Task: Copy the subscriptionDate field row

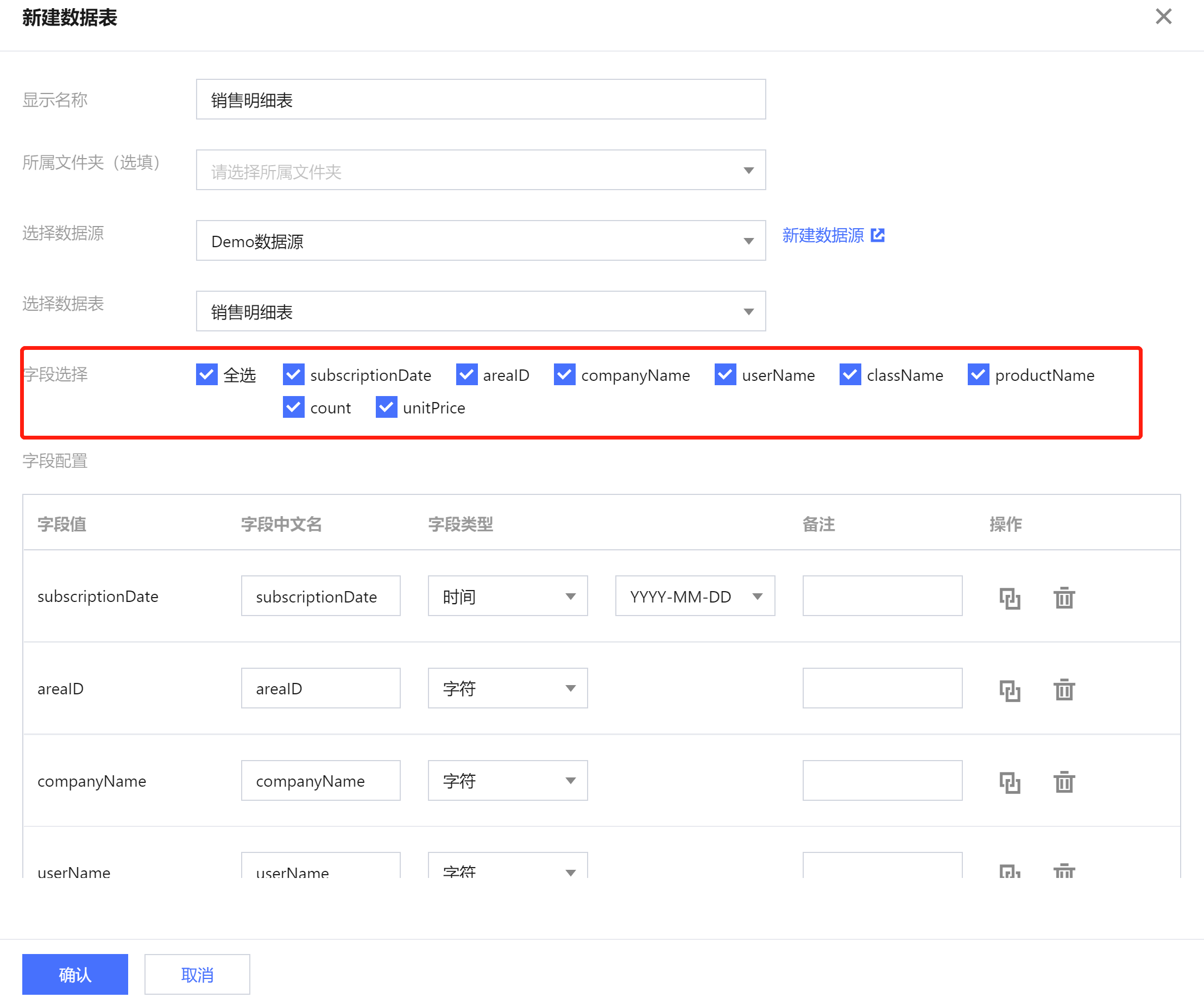Action: (x=1010, y=598)
